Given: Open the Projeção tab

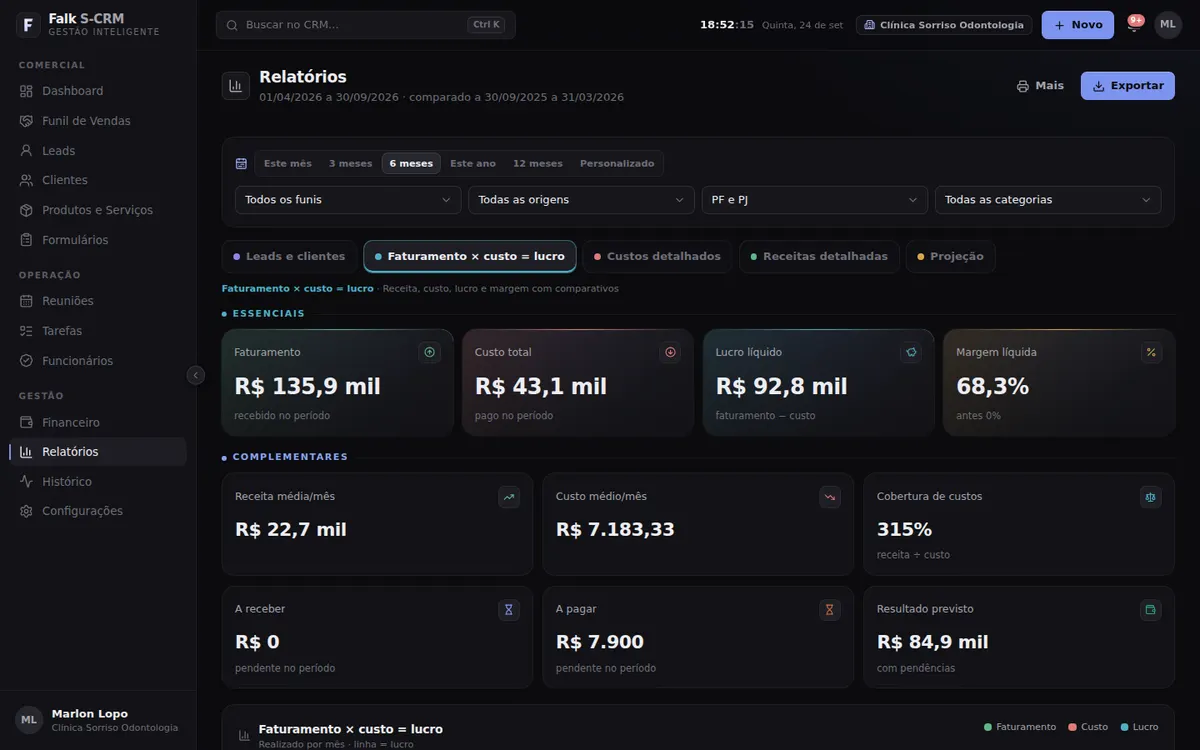Looking at the screenshot, I should (x=950, y=257).
